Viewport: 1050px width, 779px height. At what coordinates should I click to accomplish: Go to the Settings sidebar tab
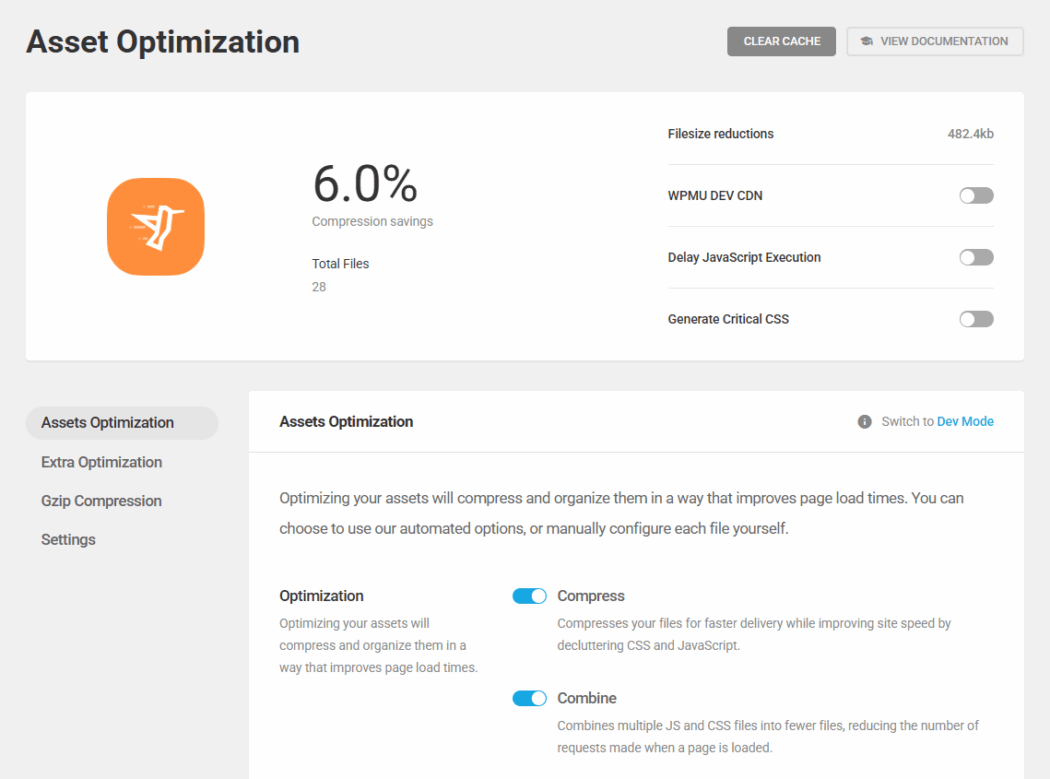68,540
